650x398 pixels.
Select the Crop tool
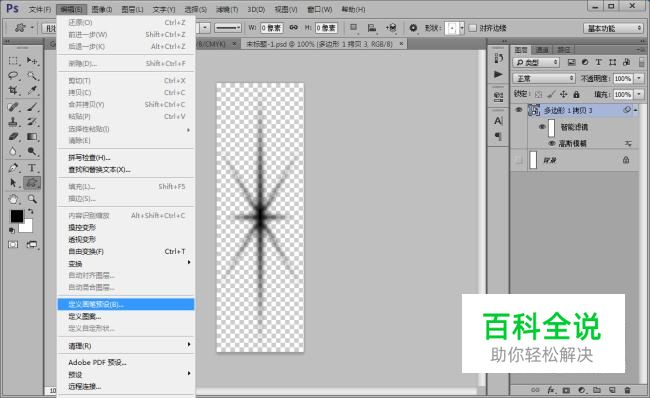(x=13, y=91)
